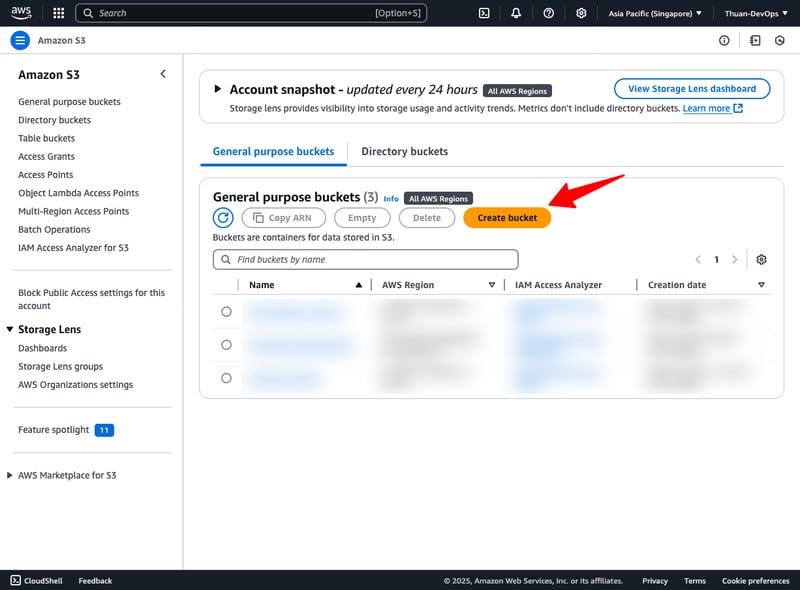Open Access Points in the sidebar
Image resolution: width=800 pixels, height=590 pixels.
coord(46,175)
